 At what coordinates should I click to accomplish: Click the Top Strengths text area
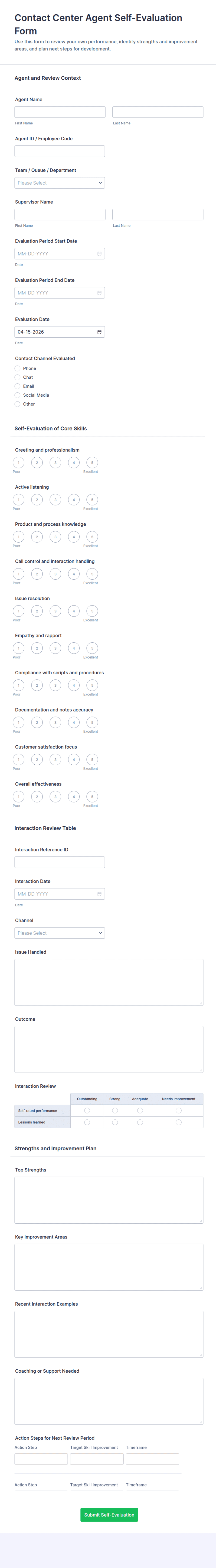click(109, 1200)
